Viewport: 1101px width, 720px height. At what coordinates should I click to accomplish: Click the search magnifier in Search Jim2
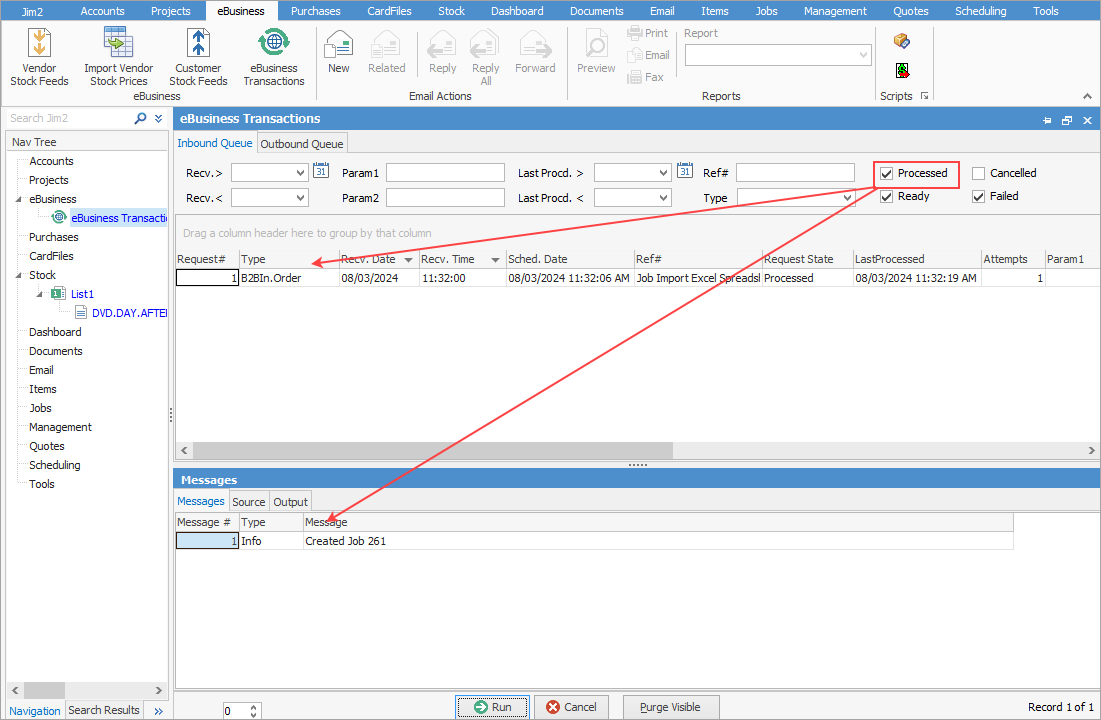[140, 118]
